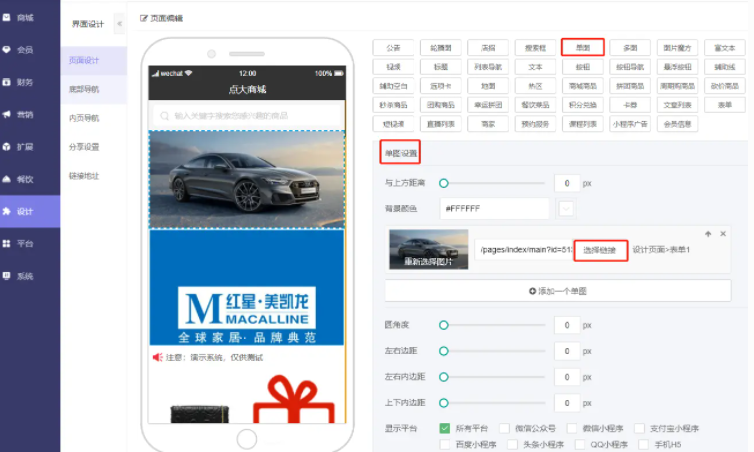Screen dimensions: 754x452
Task: Add a 轮播图 component
Action: pyautogui.click(x=440, y=48)
